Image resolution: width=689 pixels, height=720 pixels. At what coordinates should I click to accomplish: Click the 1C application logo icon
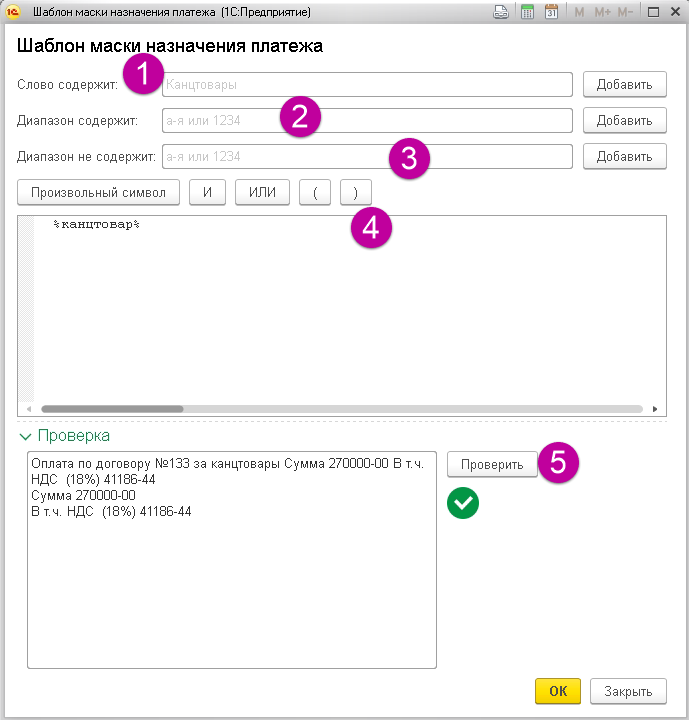pos(14,12)
